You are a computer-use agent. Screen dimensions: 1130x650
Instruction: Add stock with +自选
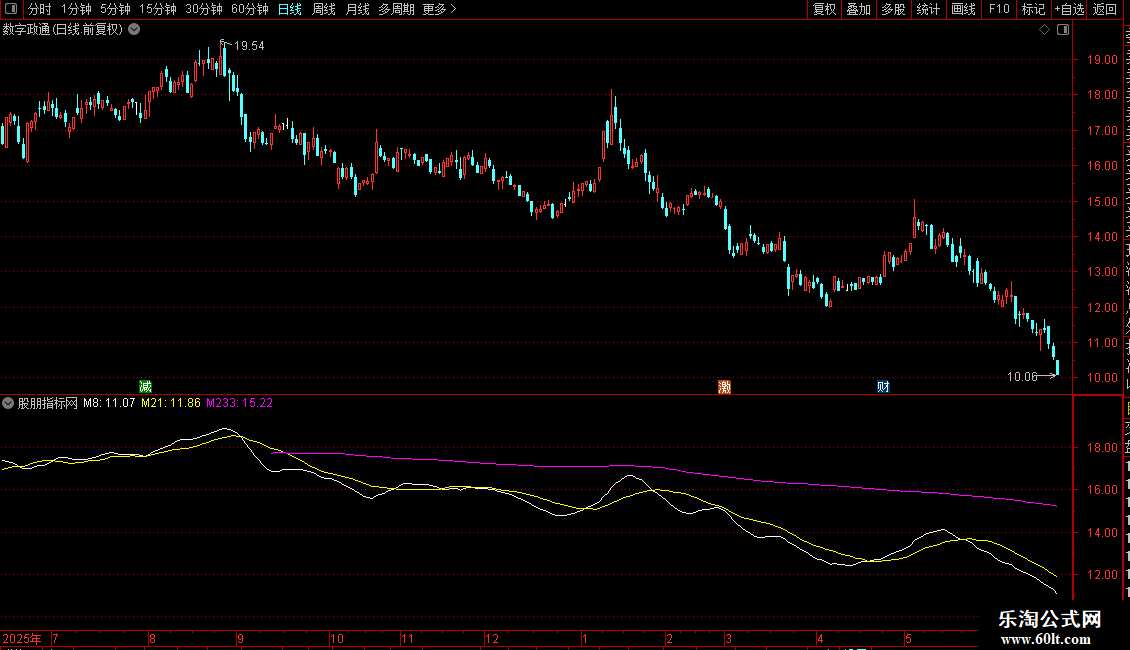(1069, 9)
